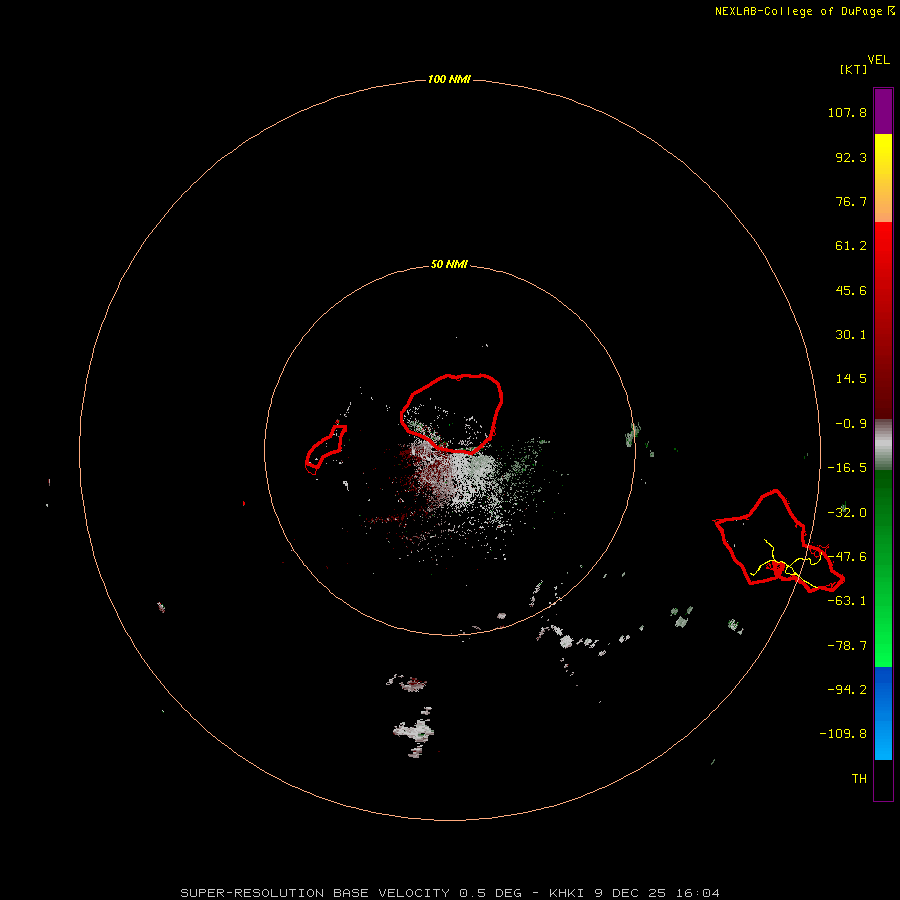Select the 92.3 velocity scale value
This screenshot has width=900, height=900.
pos(851,157)
